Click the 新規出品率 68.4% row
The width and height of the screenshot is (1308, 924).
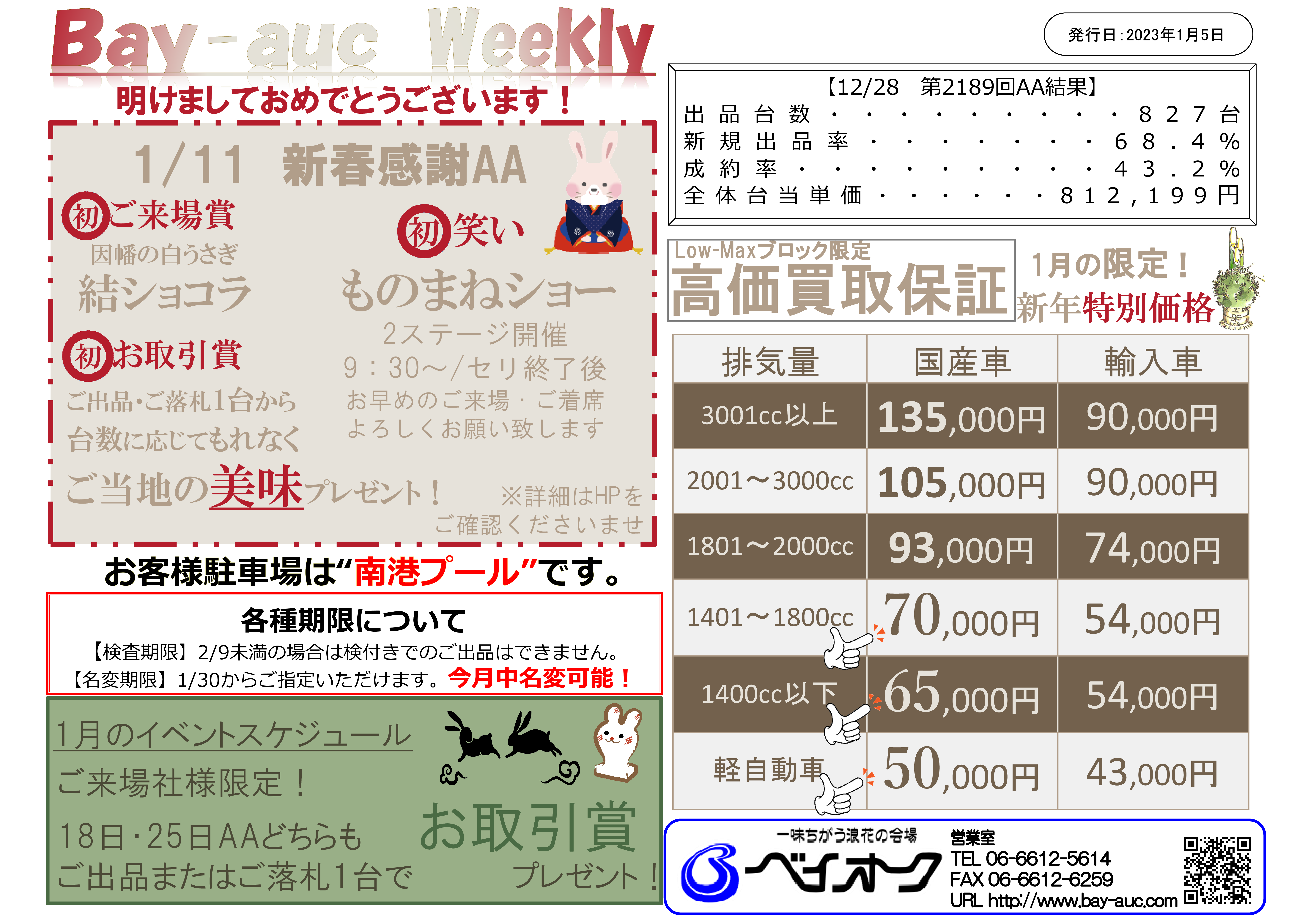coord(962,141)
